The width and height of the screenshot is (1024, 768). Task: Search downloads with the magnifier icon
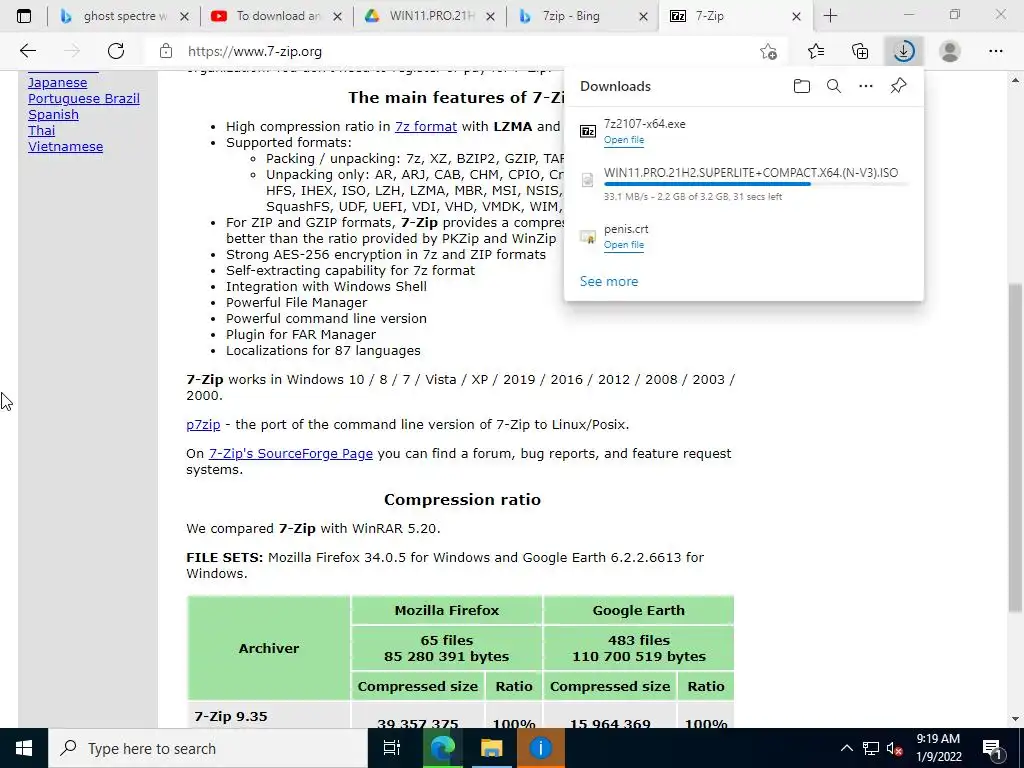pyautogui.click(x=834, y=86)
